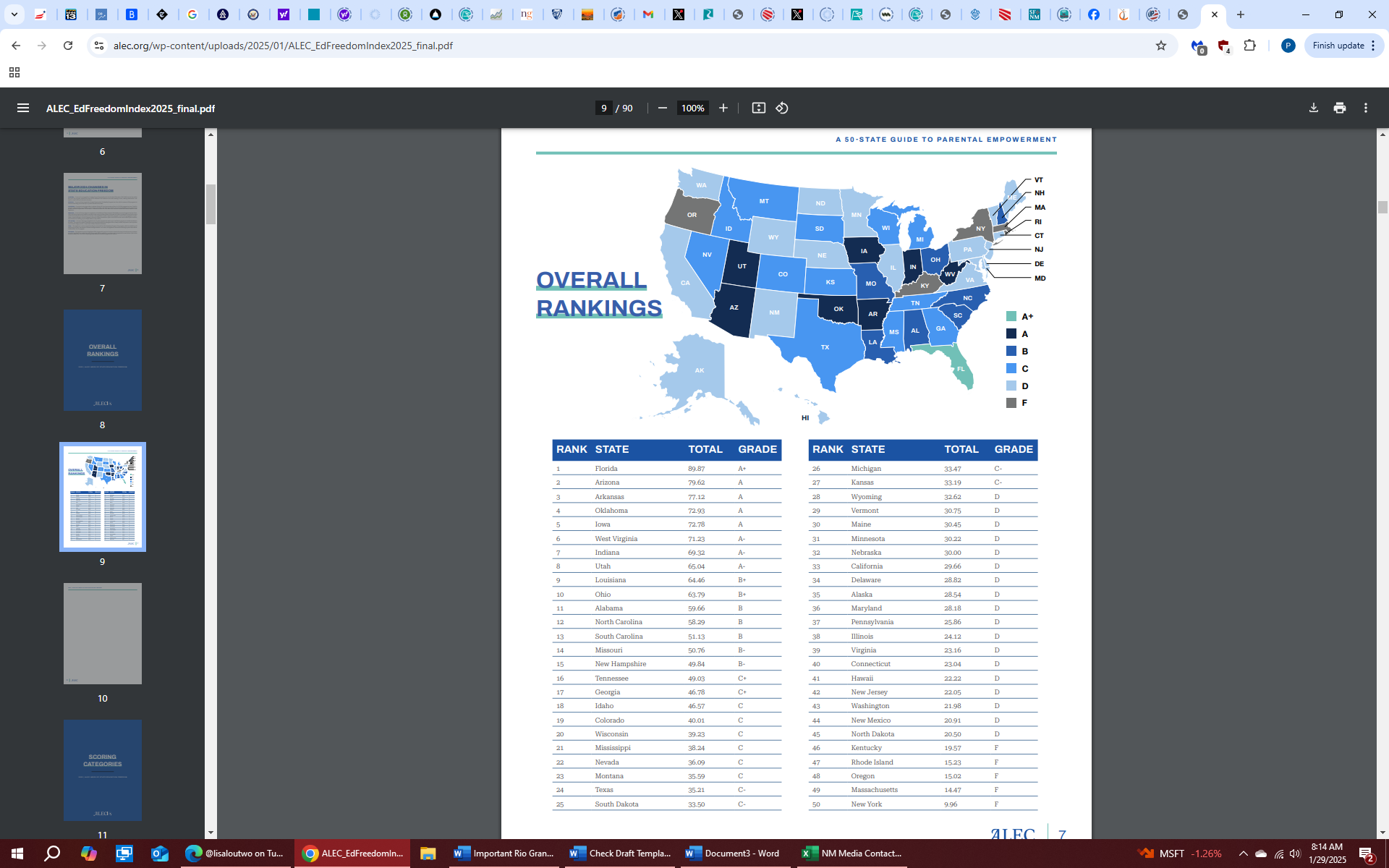
Task: Switch to NM Media Contact Excel taskbar item
Action: 852,854
